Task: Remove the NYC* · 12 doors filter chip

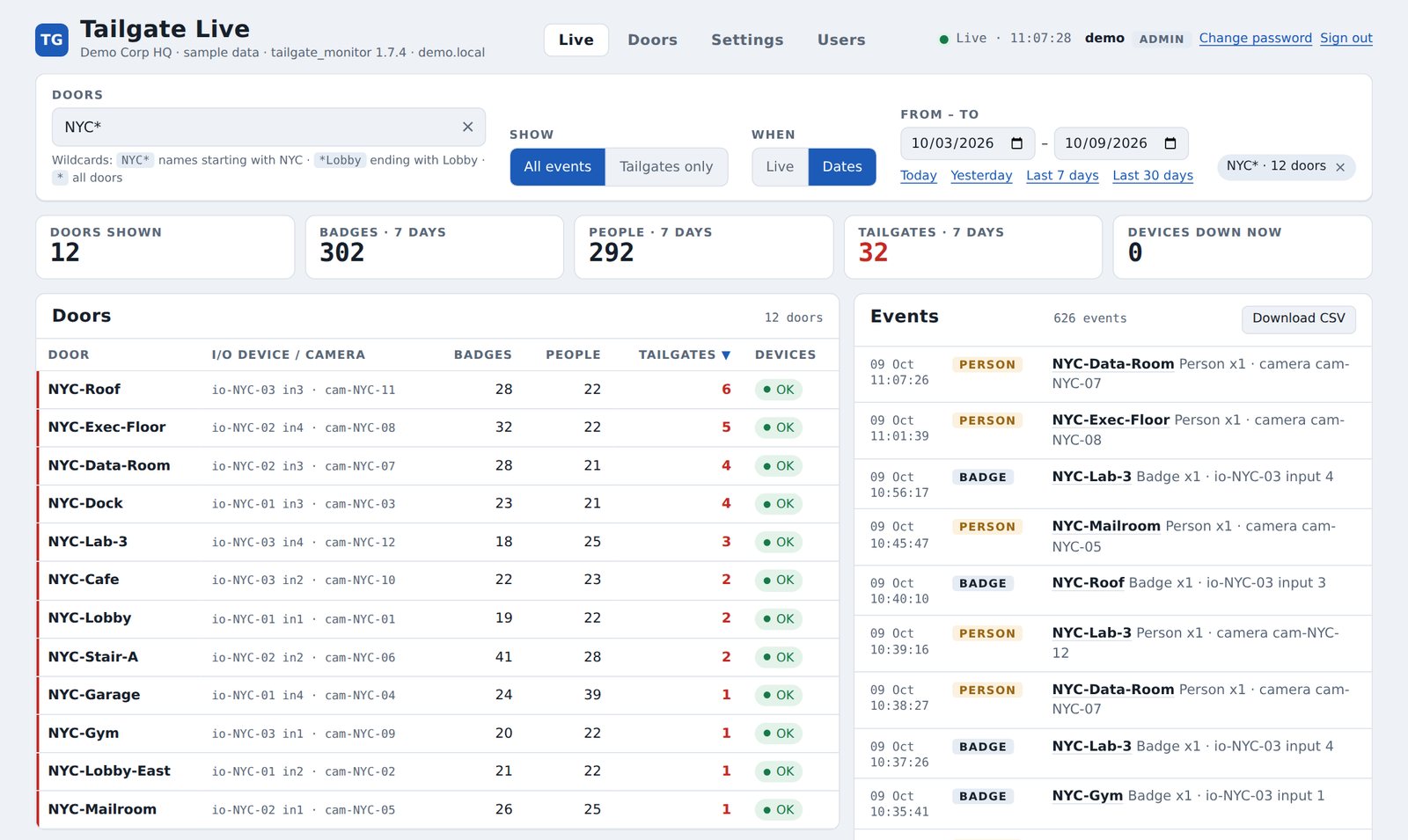Action: pos(1340,167)
